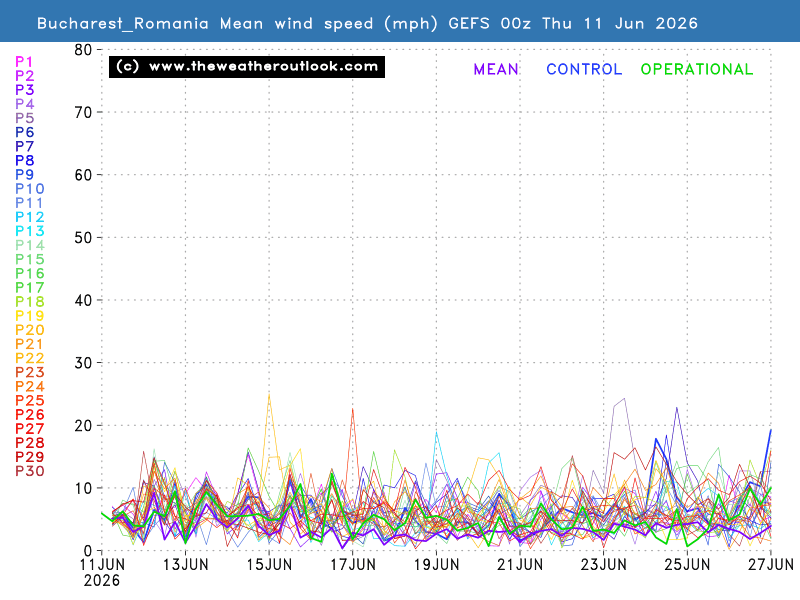The height and width of the screenshot is (600, 800).
Task: Click the P30 legend label
Action: click(30, 471)
